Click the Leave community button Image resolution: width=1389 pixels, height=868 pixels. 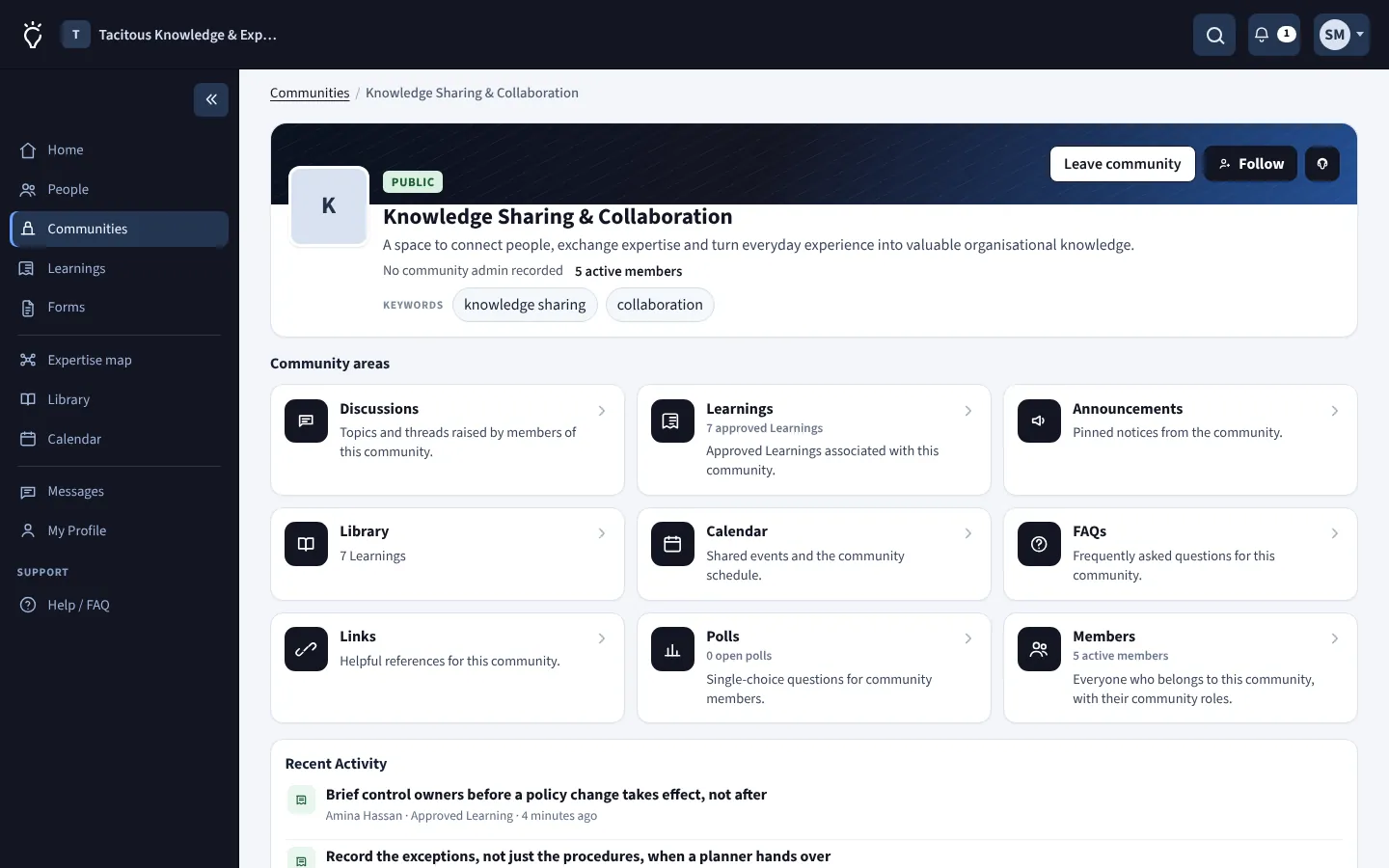[x=1122, y=164]
